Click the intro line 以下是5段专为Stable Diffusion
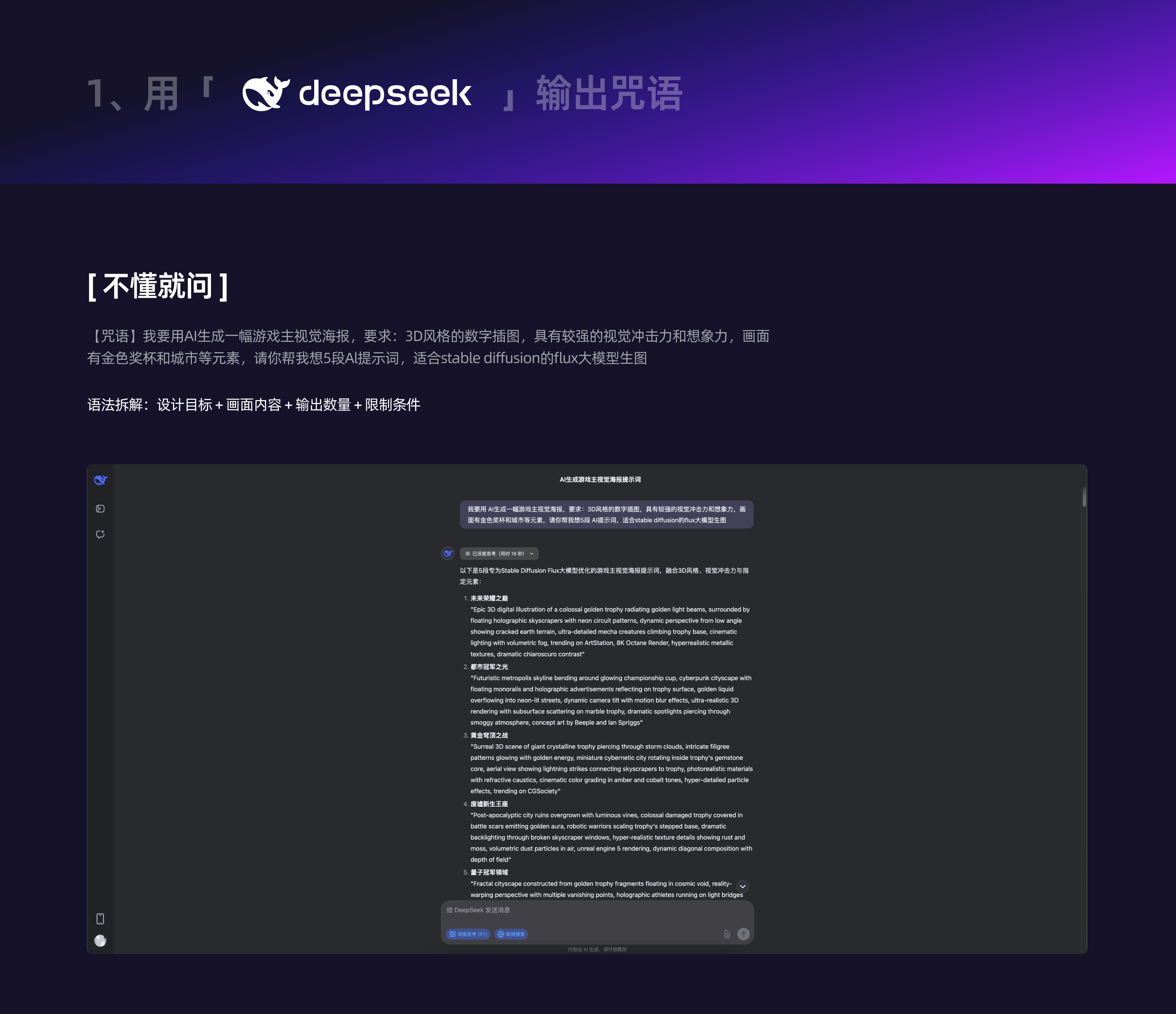This screenshot has height=1014, width=1176. (x=605, y=576)
